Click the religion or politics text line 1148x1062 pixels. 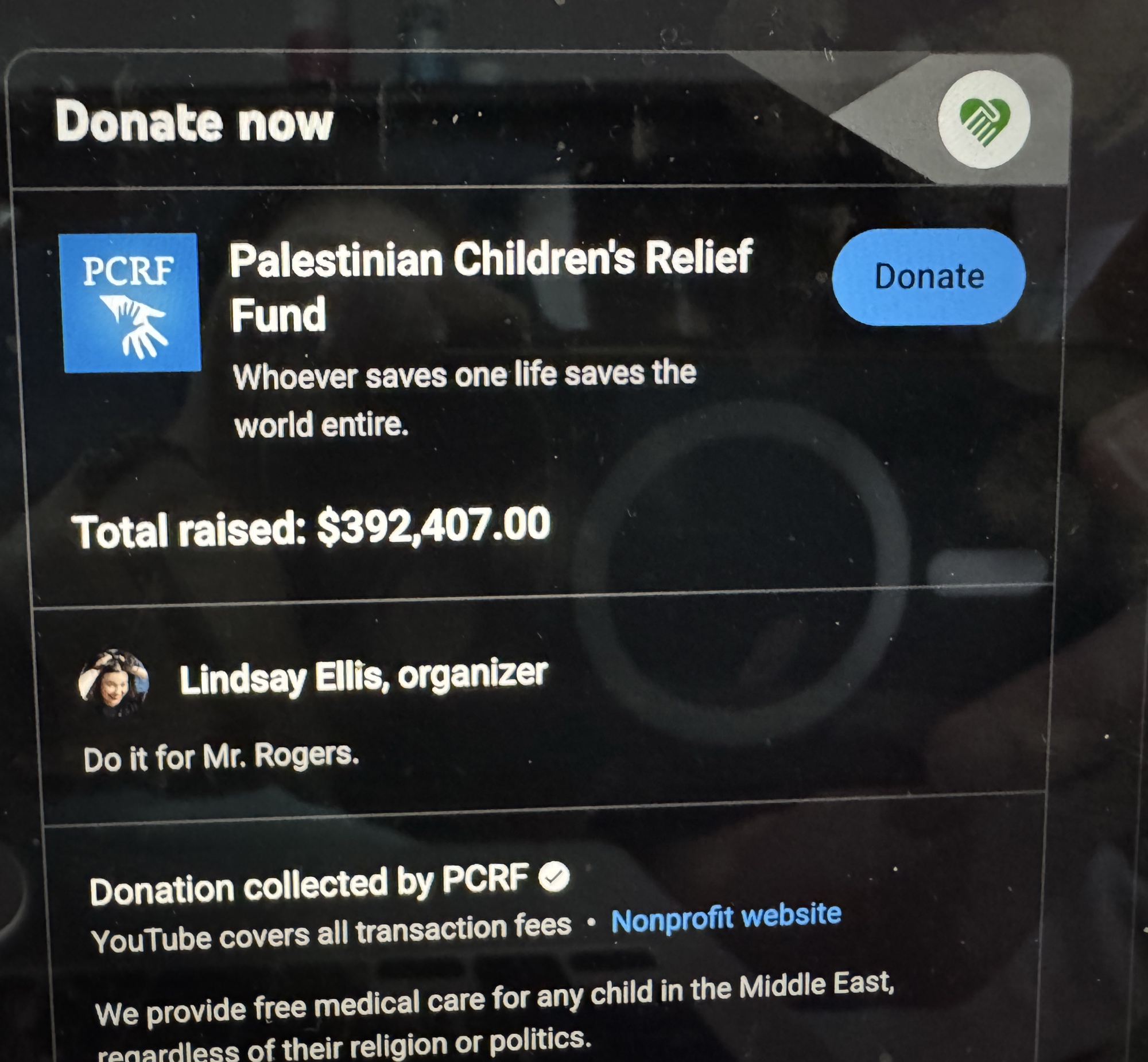click(x=344, y=1044)
